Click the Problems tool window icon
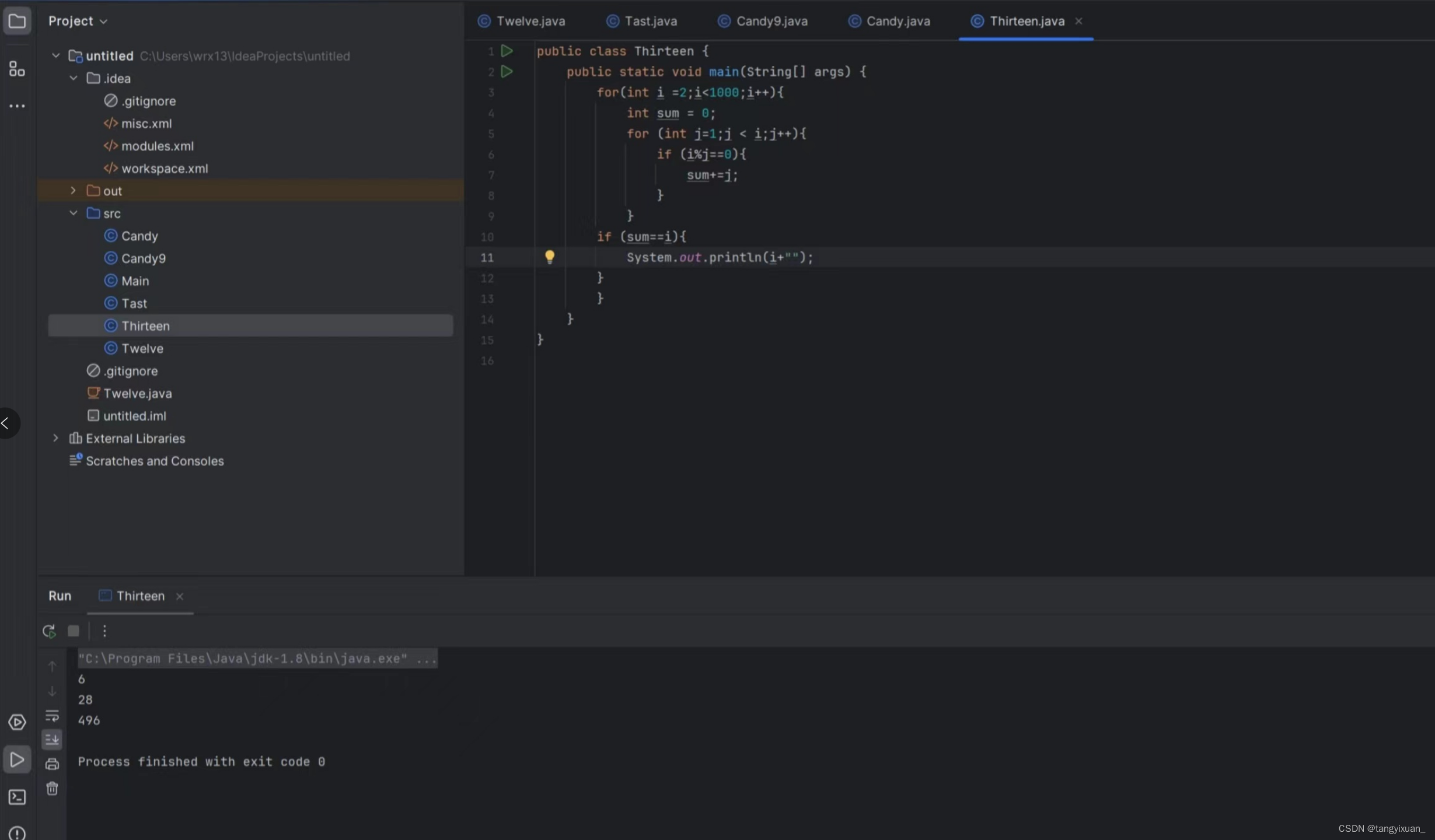 coord(17,832)
